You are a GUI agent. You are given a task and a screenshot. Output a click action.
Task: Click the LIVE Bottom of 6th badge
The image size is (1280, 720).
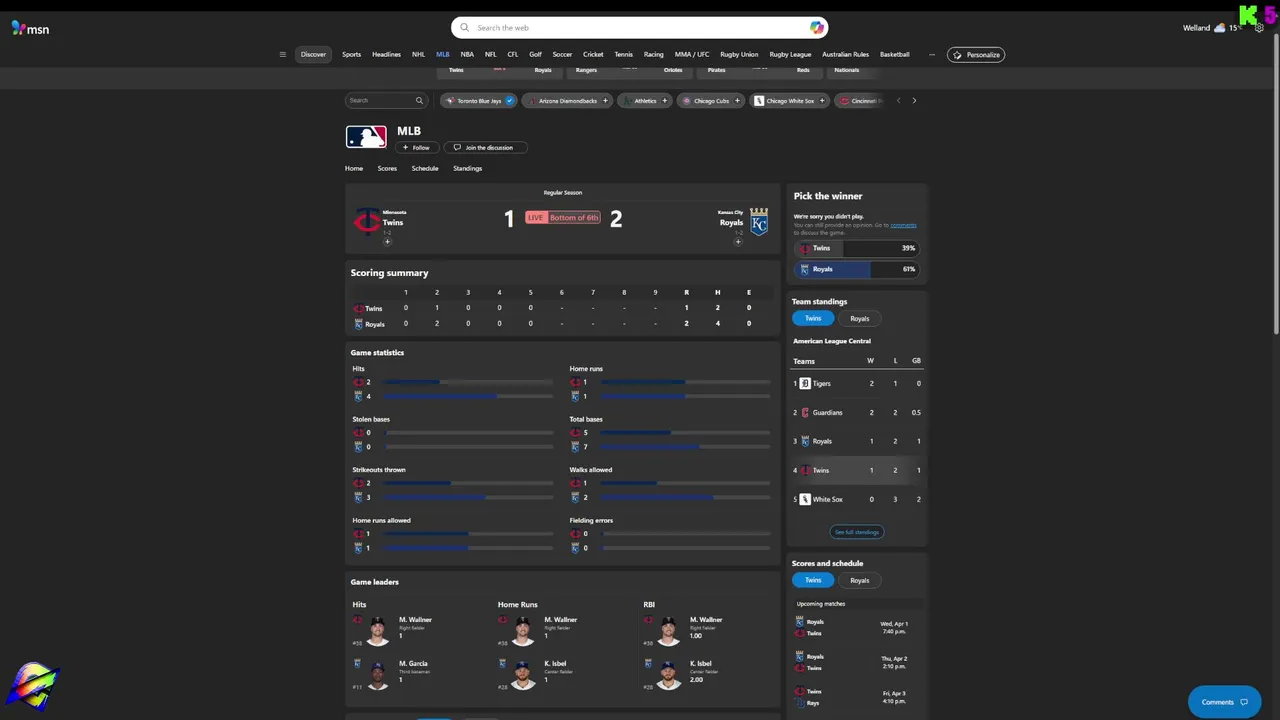coord(563,217)
